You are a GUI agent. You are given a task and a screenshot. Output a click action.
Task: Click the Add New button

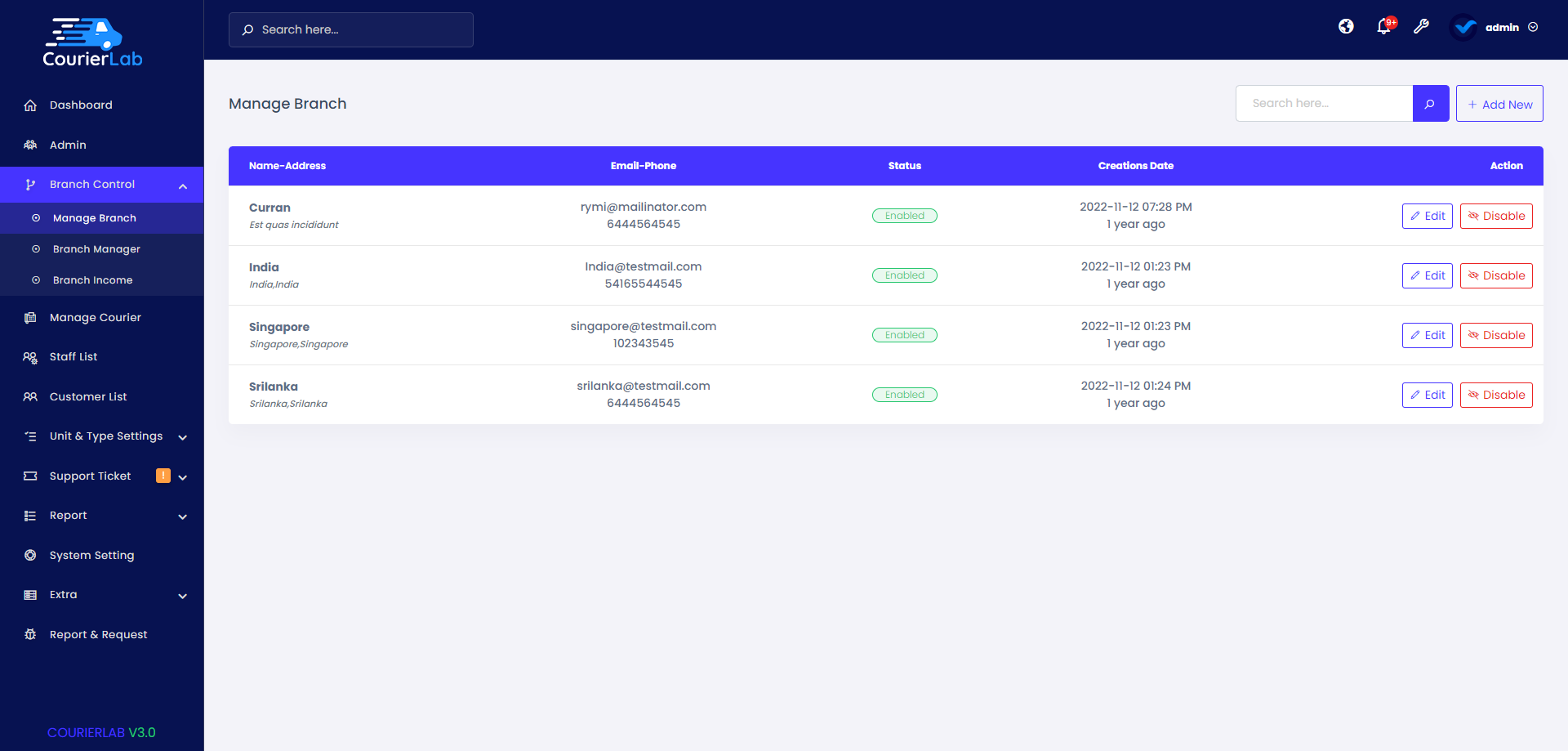(1499, 103)
